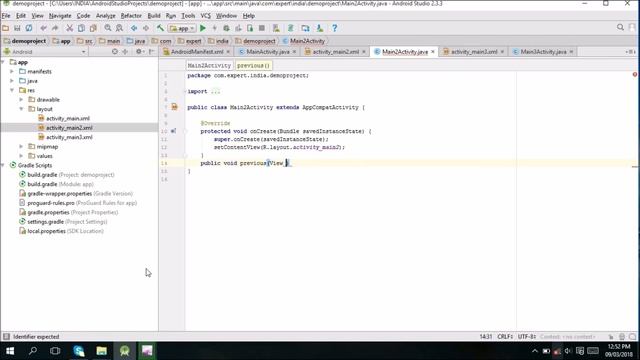Open Search Everywhere magnifier at top right
This screenshot has width=640, height=360.
click(x=620, y=27)
